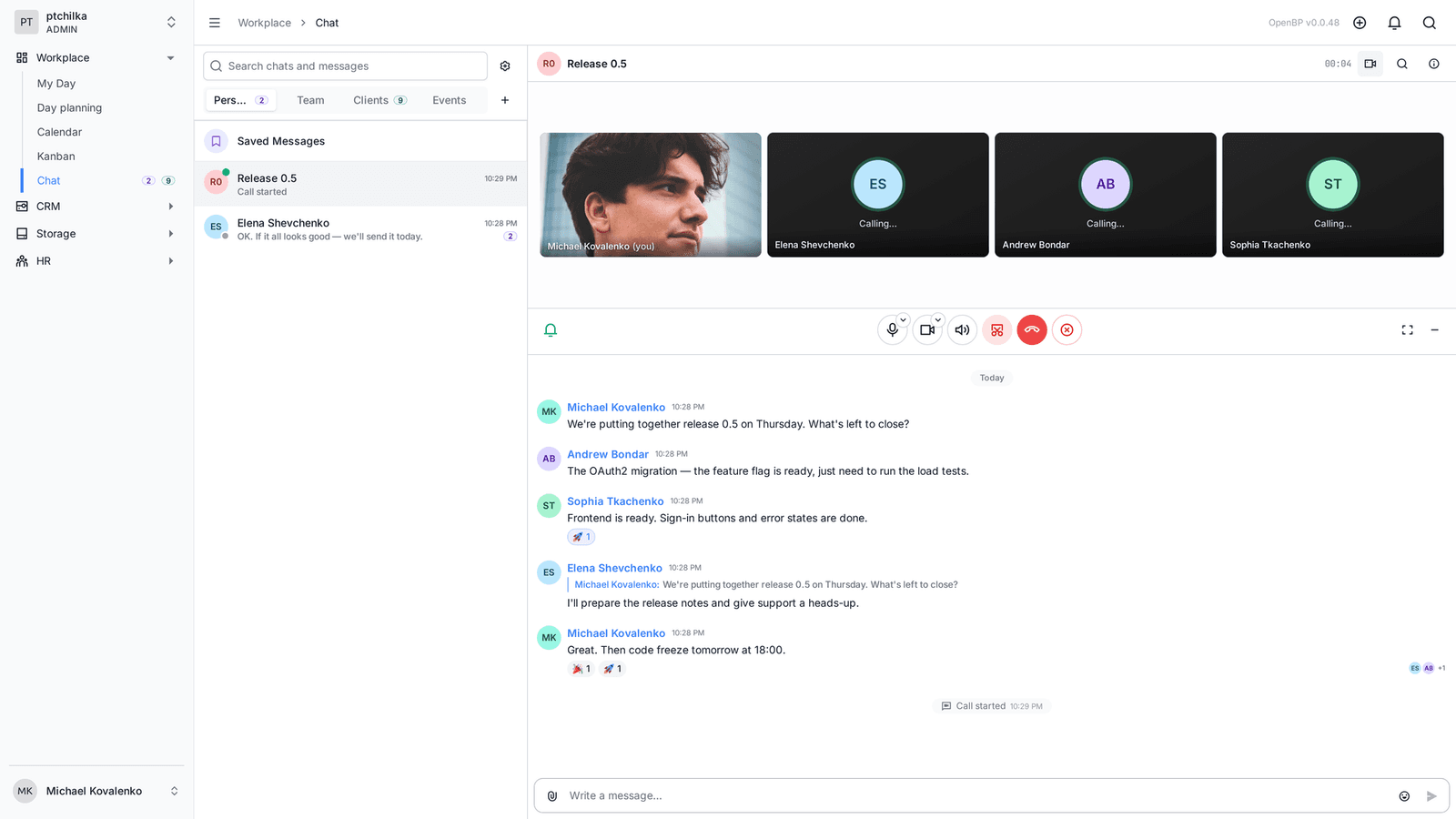Screen dimensions: 1456x819
Task: Open Day planning in sidebar
Action: [x=69, y=107]
